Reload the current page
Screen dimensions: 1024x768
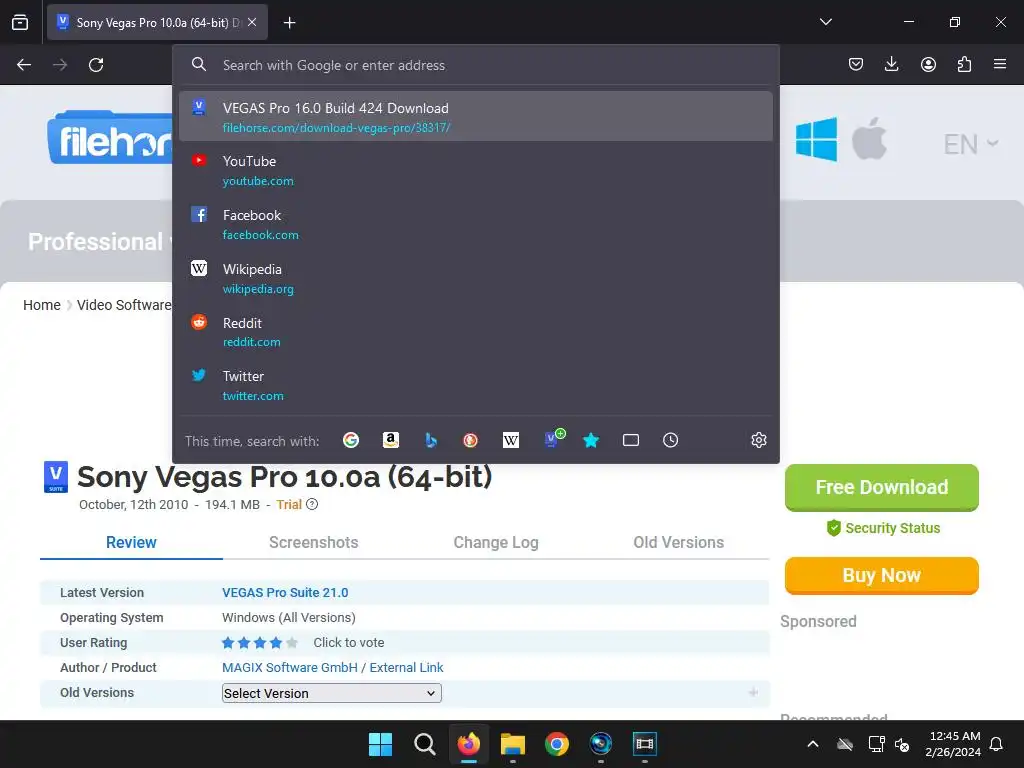96,65
